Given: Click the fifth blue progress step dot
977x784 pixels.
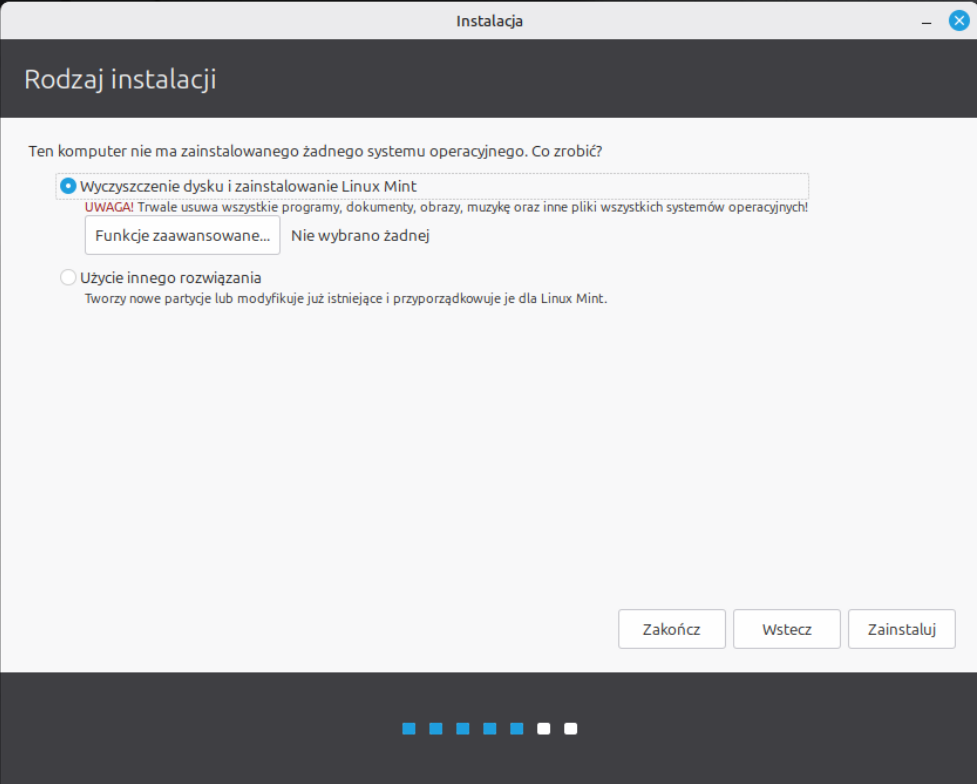Looking at the screenshot, I should pos(516,729).
